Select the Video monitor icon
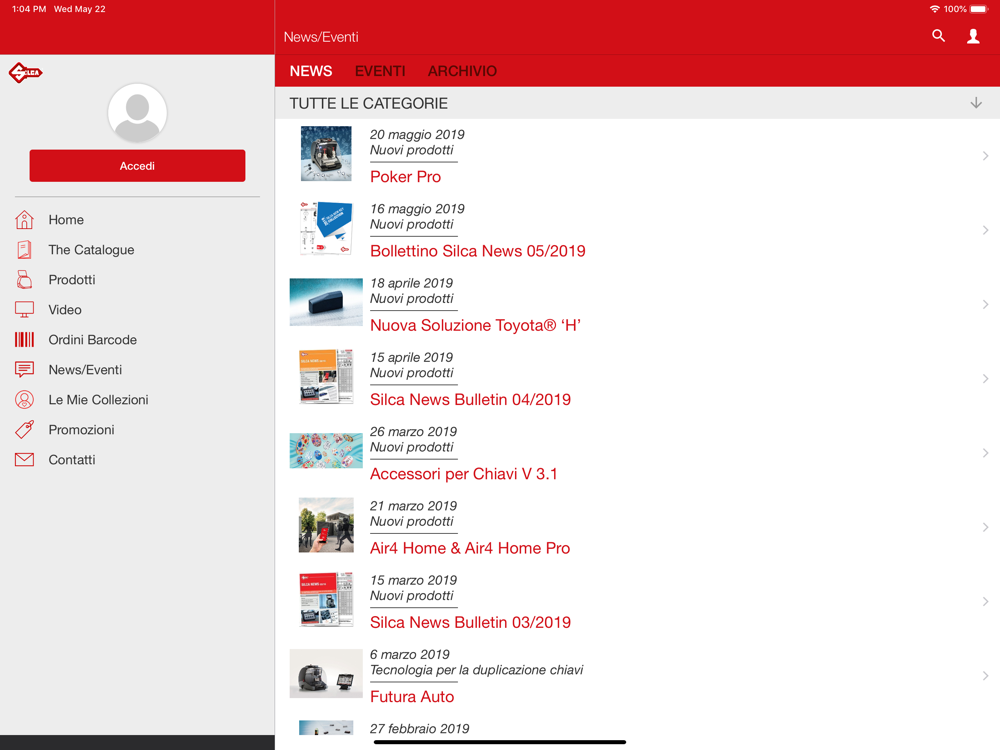Screen dimensions: 1000x750 [x=25, y=310]
